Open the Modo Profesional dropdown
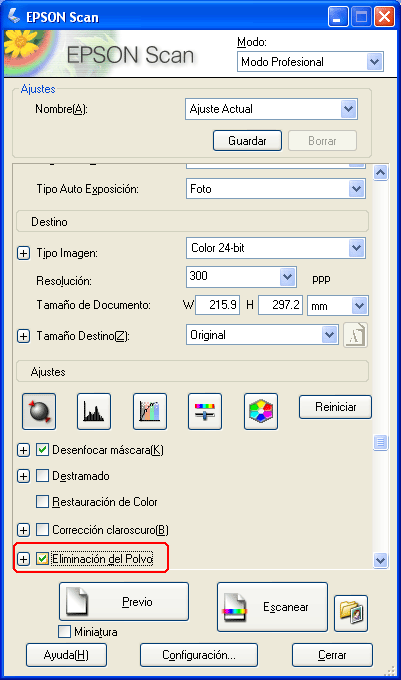401x680 pixels. pos(310,62)
